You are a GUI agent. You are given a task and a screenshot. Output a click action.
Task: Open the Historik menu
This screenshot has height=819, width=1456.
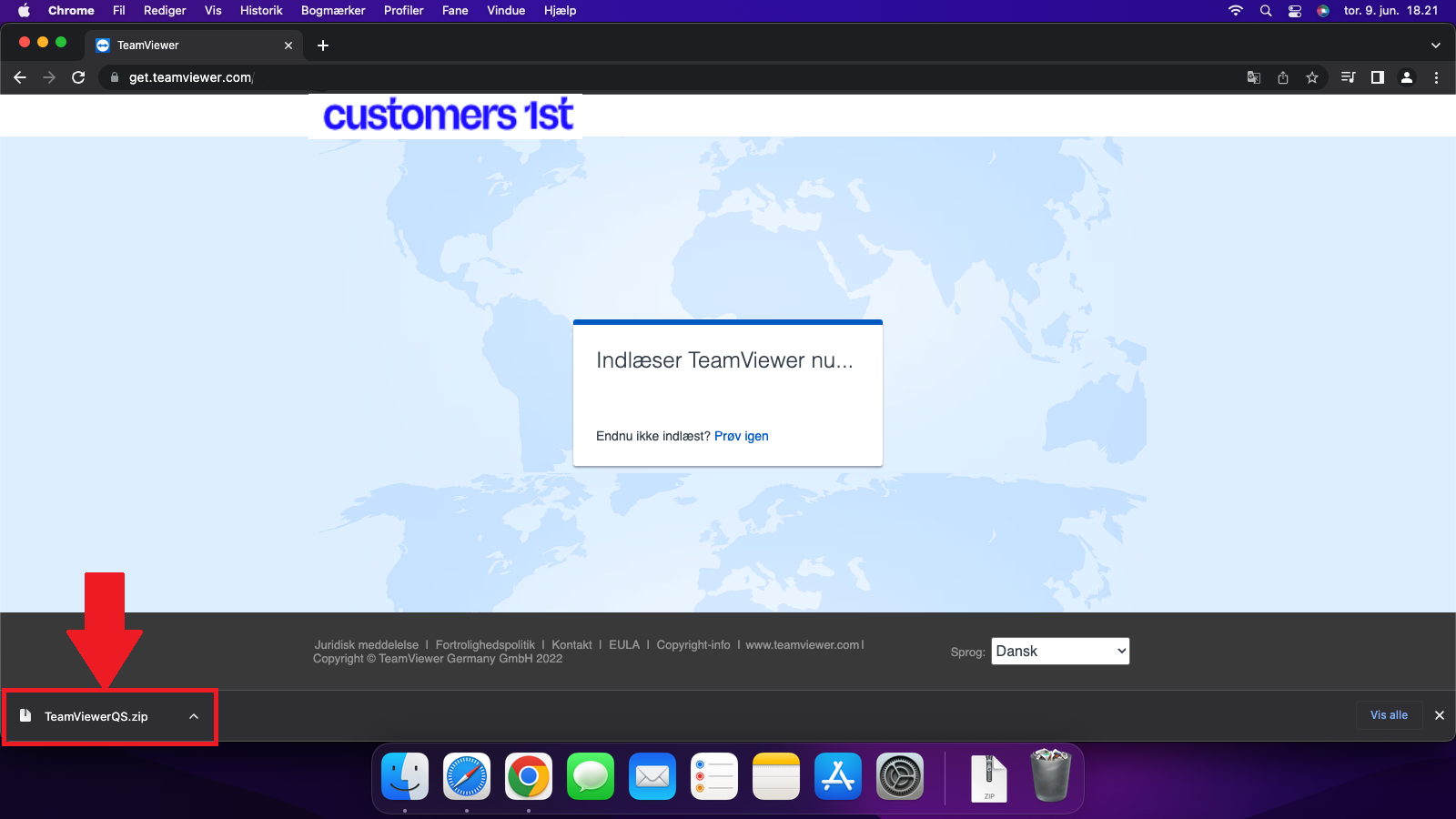261,11
